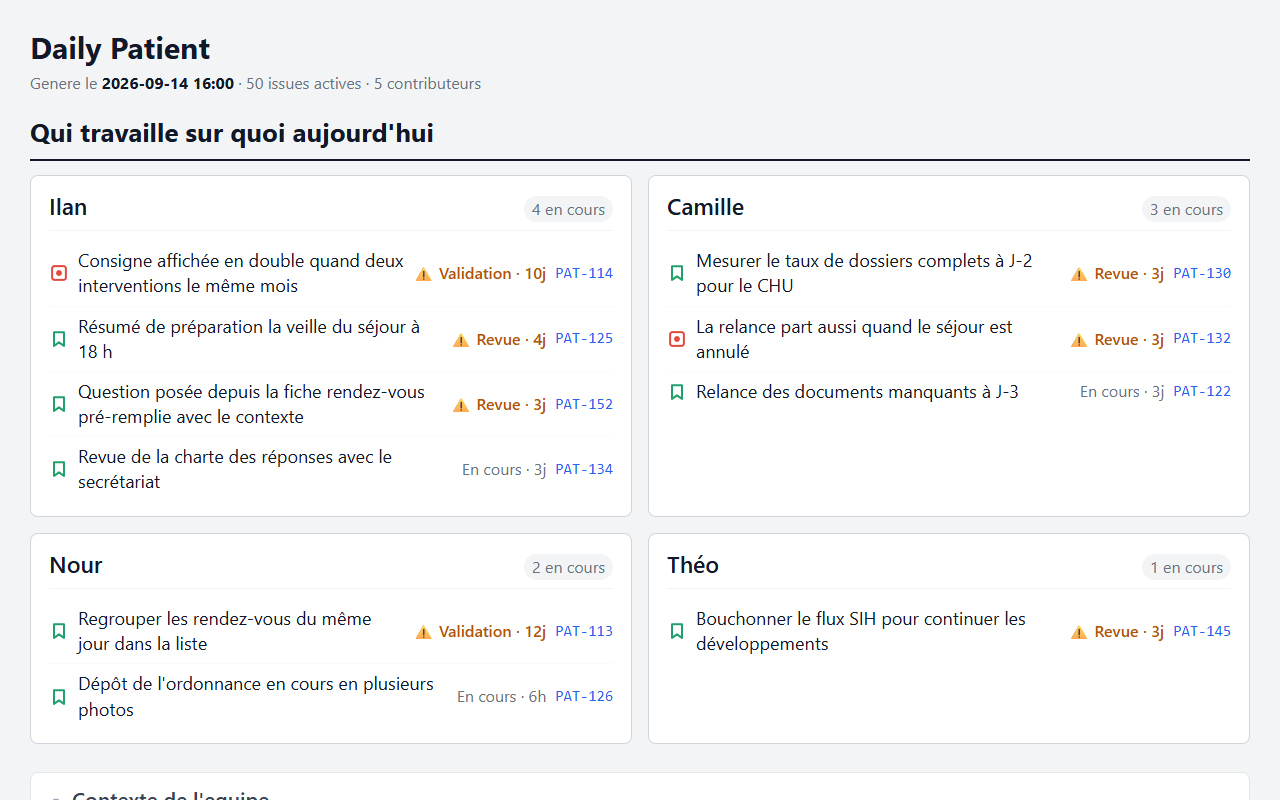Follow the PAT-113 issue link
This screenshot has height=800, width=1280.
pyautogui.click(x=584, y=631)
